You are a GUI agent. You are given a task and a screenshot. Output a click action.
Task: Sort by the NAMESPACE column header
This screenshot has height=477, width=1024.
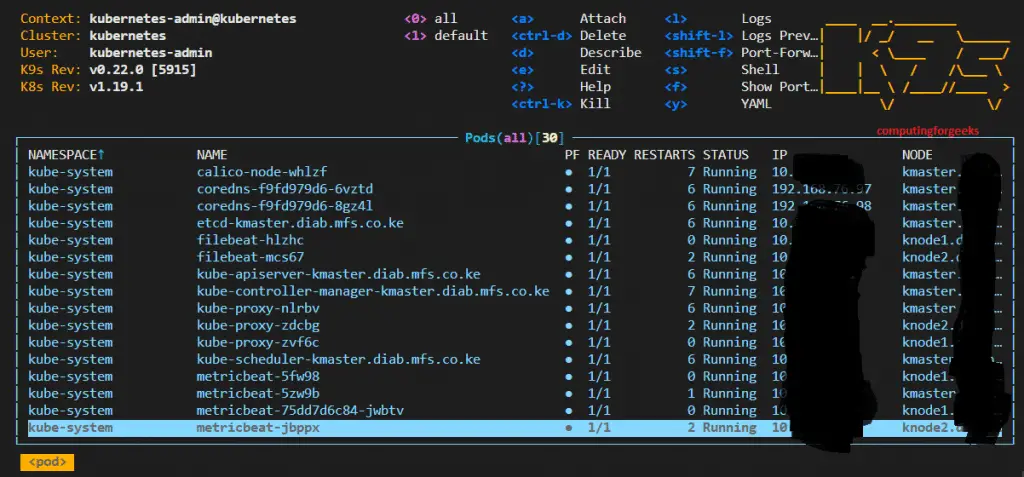click(x=66, y=155)
